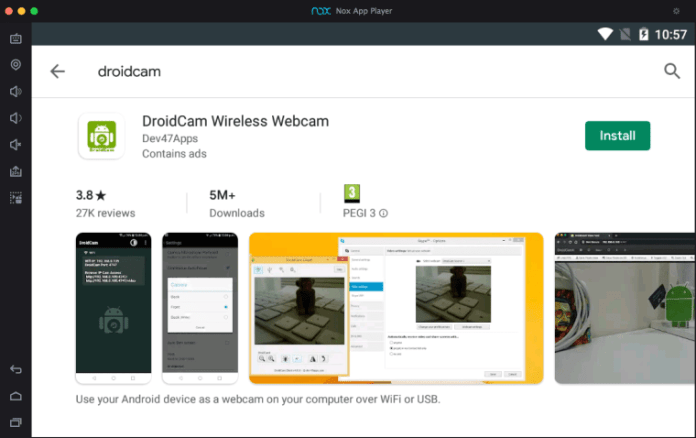The width and height of the screenshot is (696, 438).
Task: Click the Contains ads label
Action: tap(174, 154)
